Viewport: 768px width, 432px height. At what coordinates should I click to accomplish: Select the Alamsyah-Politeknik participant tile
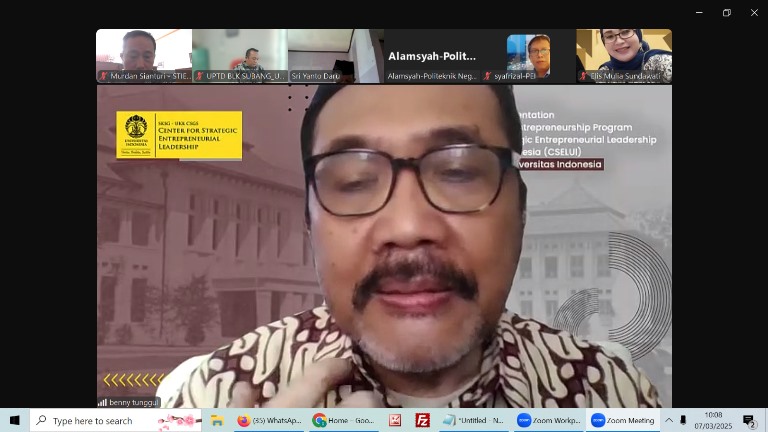[432, 55]
